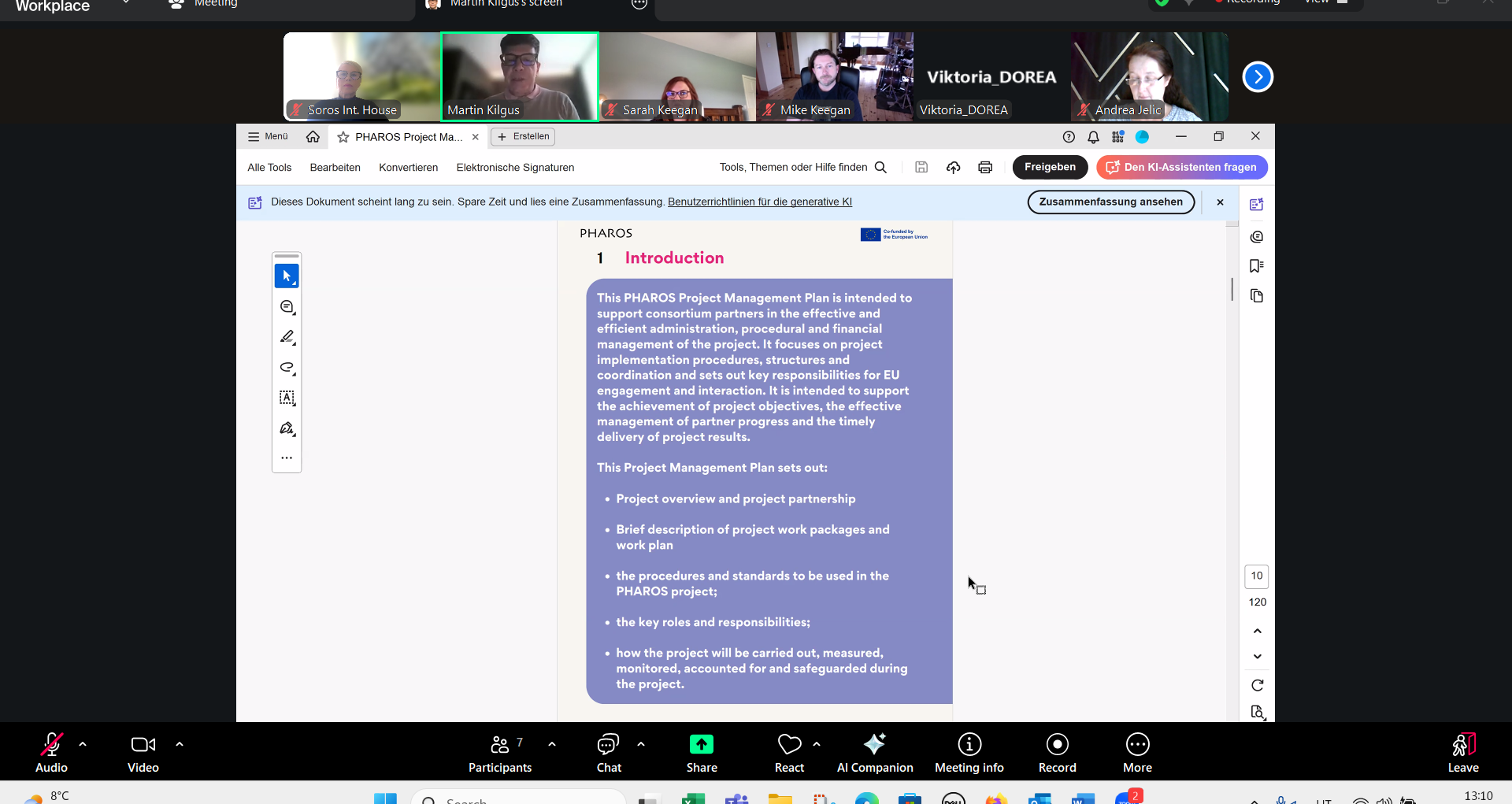Select the arrow selection tool in Acrobat toolbar
The width and height of the screenshot is (1512, 804).
287,276
